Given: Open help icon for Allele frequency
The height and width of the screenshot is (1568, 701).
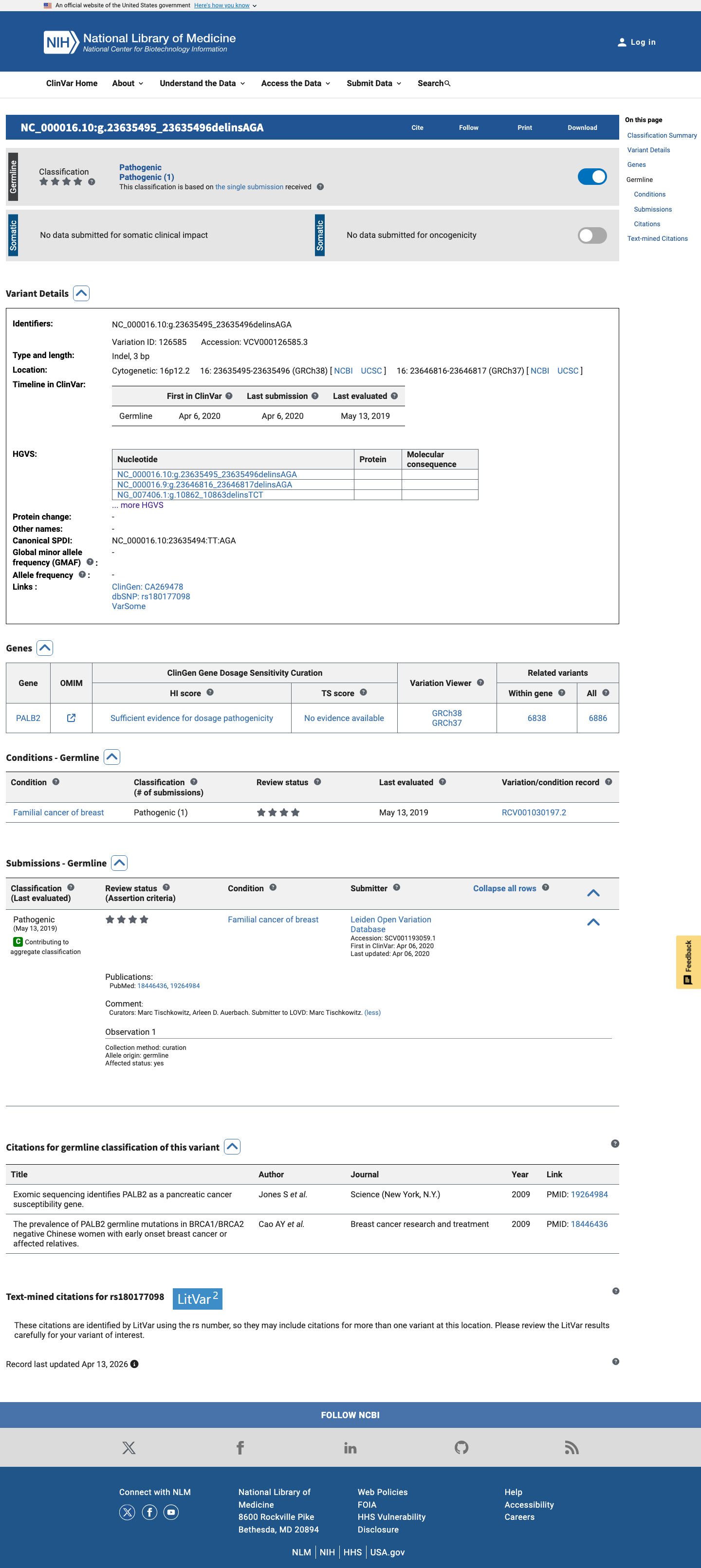Looking at the screenshot, I should pyautogui.click(x=82, y=575).
